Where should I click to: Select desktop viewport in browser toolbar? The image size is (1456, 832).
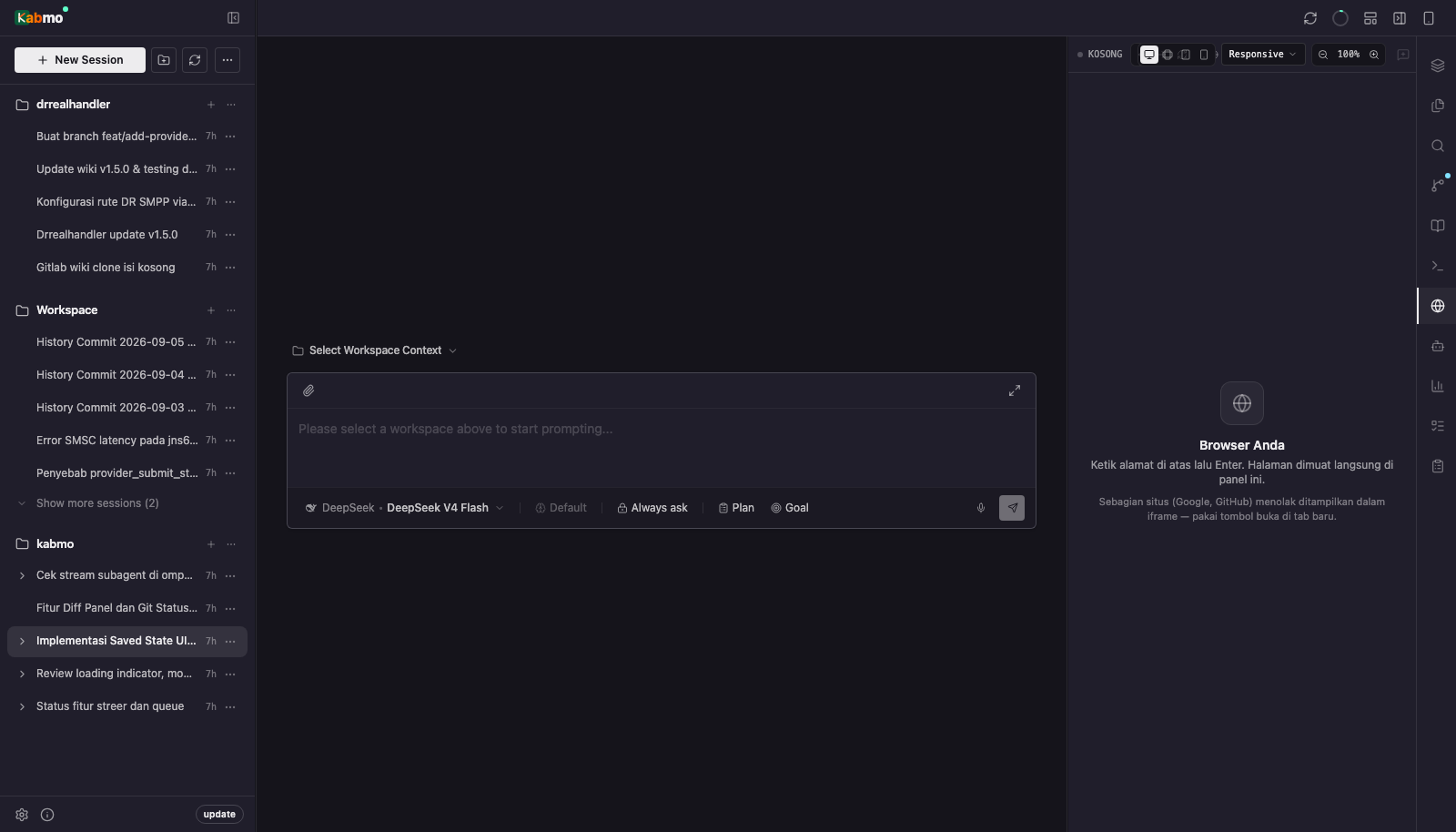(x=1149, y=55)
